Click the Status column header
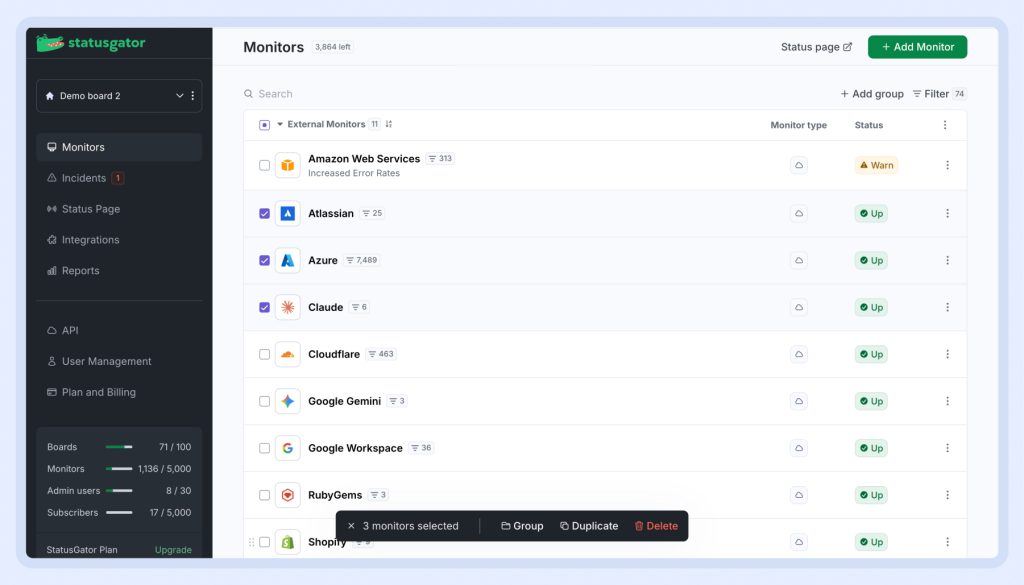The height and width of the screenshot is (585, 1024). 869,125
